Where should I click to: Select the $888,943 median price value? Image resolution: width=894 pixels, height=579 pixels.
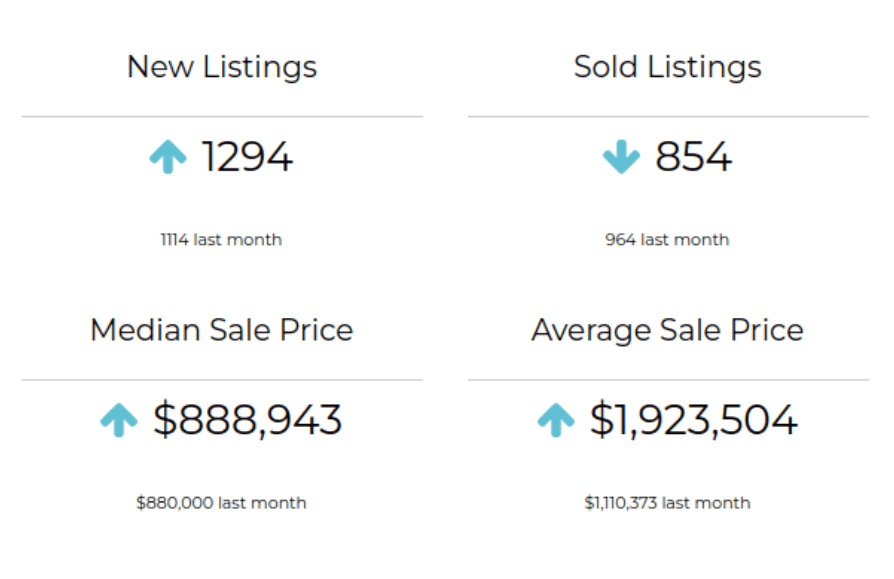coord(247,420)
